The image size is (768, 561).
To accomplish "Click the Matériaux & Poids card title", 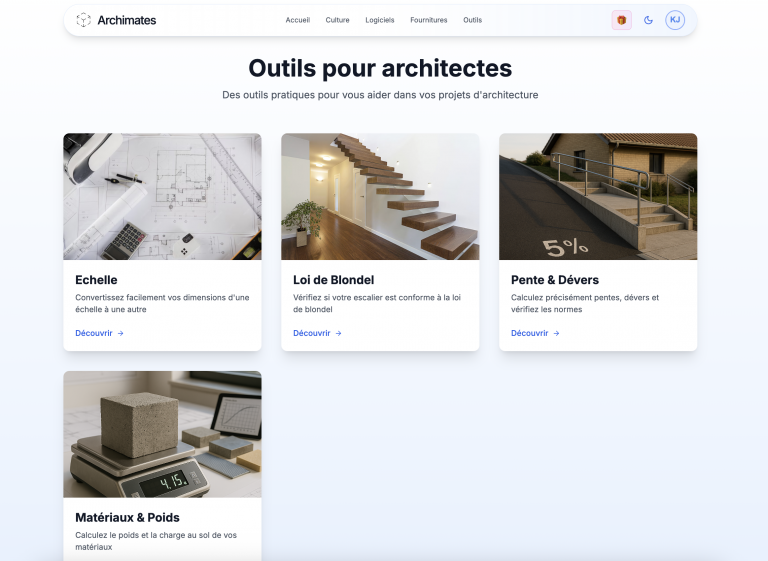I will tap(127, 517).
